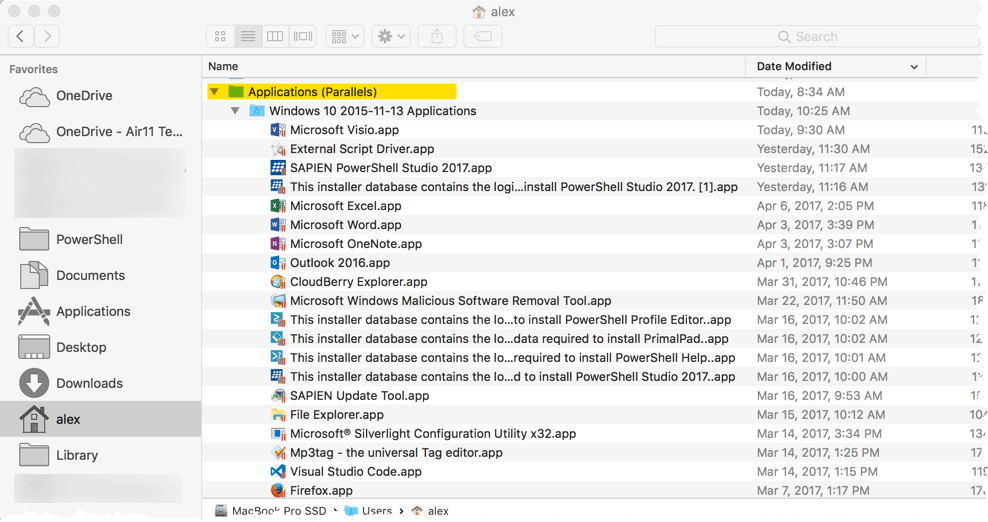This screenshot has width=988, height=522.
Task: Select the External Script Driver.app icon
Action: point(277,149)
